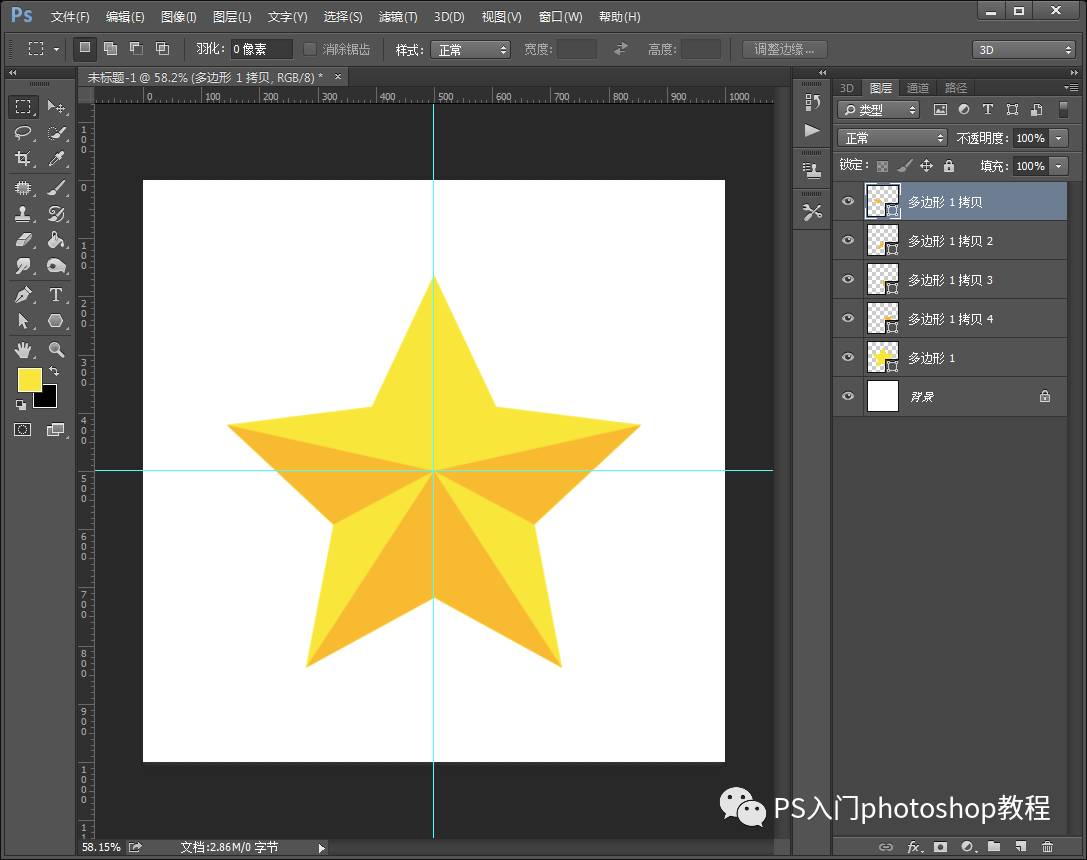Image resolution: width=1087 pixels, height=860 pixels.
Task: Open the 类型 layer filter dropdown
Action: (x=878, y=109)
